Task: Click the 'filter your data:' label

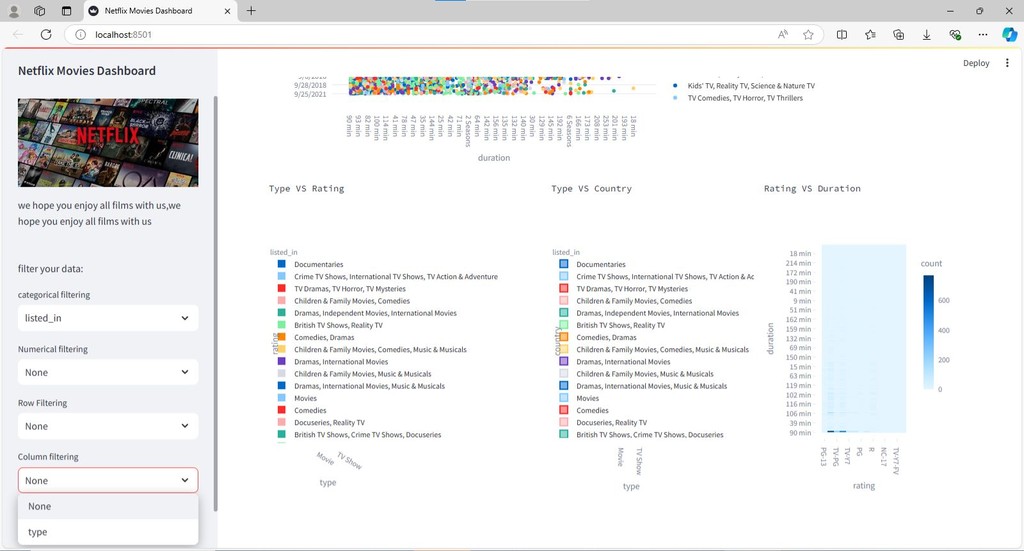Action: (50, 269)
